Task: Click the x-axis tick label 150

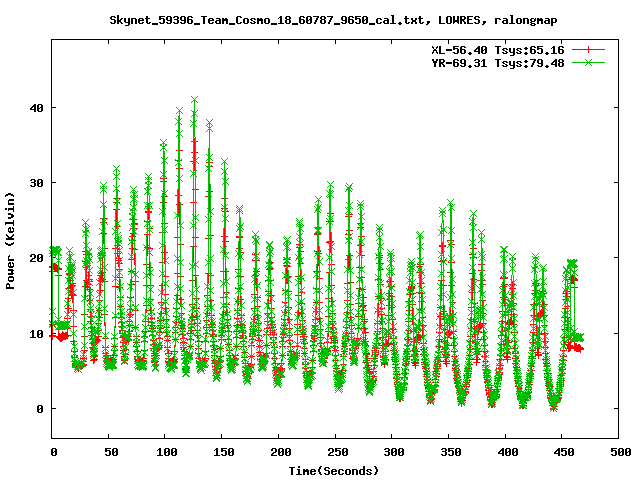Action: (224, 452)
